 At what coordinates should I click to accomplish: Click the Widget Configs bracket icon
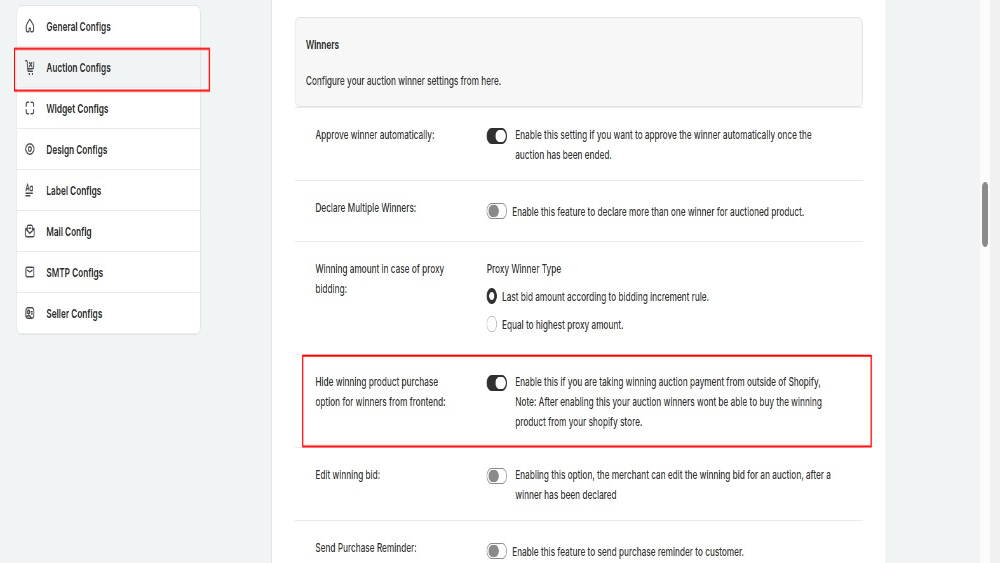pos(30,108)
